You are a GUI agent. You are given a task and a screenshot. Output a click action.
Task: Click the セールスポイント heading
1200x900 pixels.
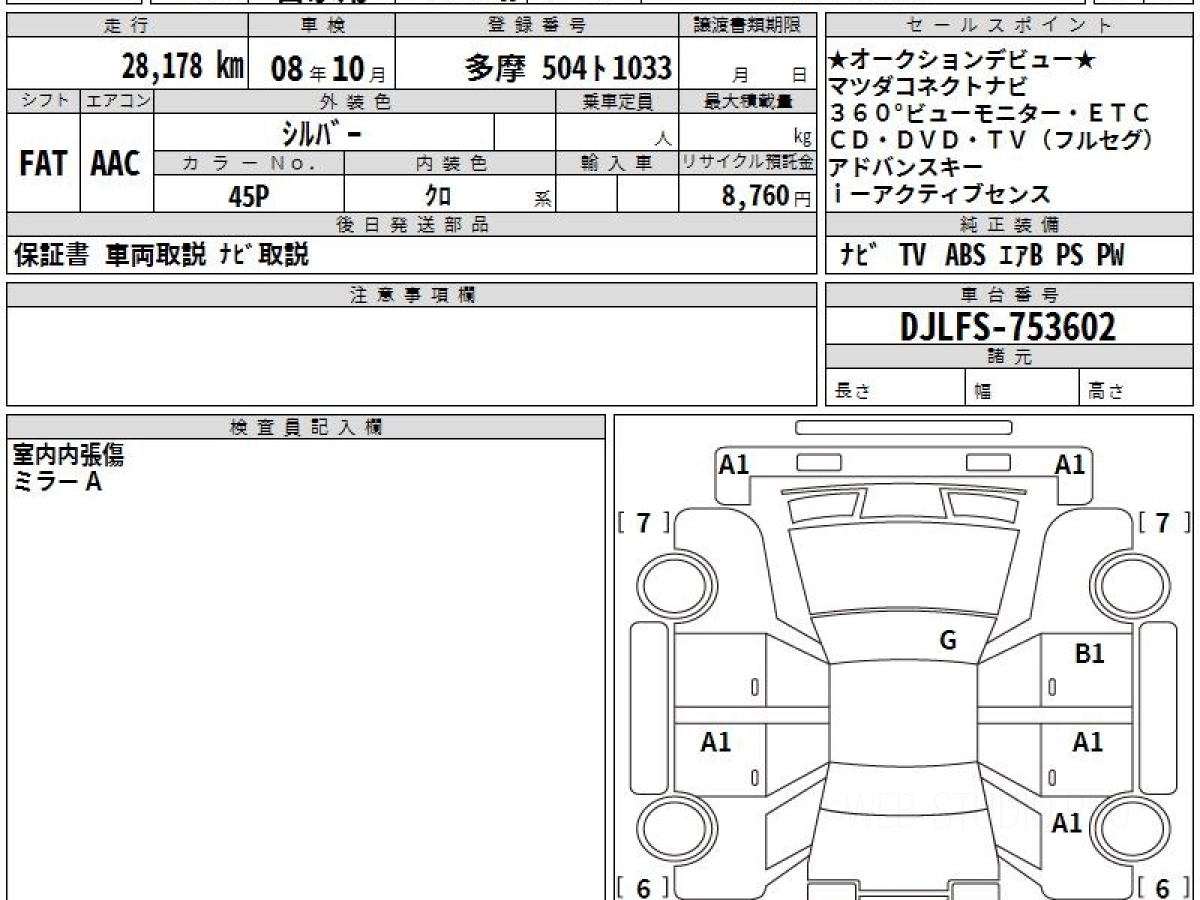[x=1009, y=26]
